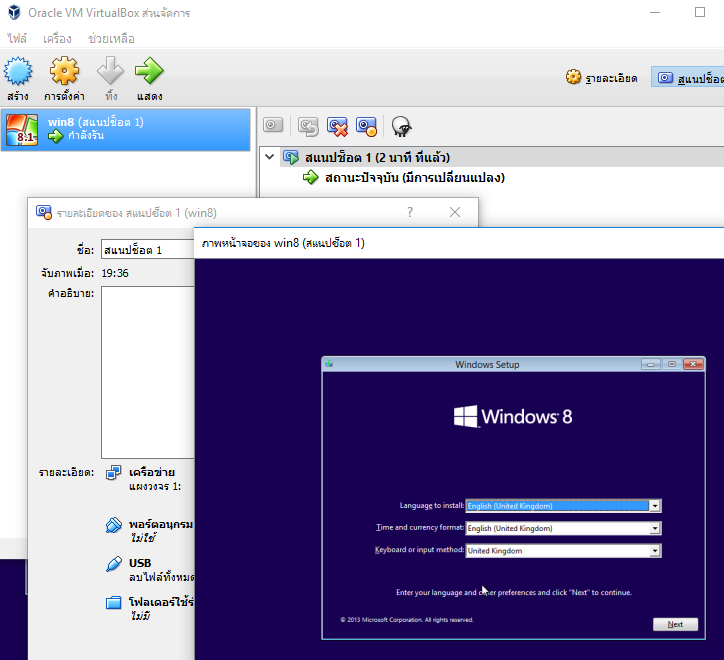
Task: Click the shared folders (โฟลเดอร์) icon
Action: pyautogui.click(x=114, y=602)
